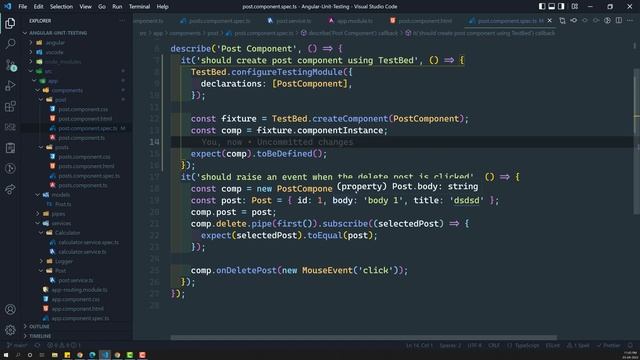This screenshot has height=360, width=640.
Task: Open the Manage gear icon
Action: (x=10, y=330)
